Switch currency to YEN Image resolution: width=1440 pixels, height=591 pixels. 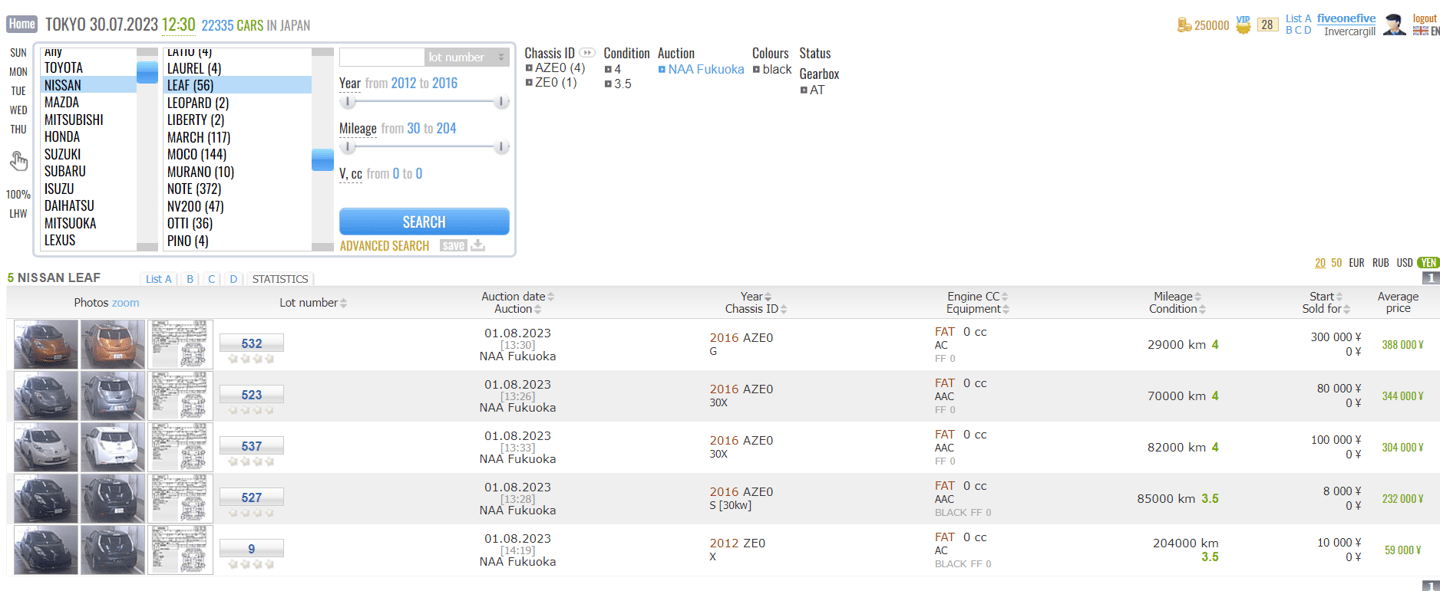coord(1429,263)
